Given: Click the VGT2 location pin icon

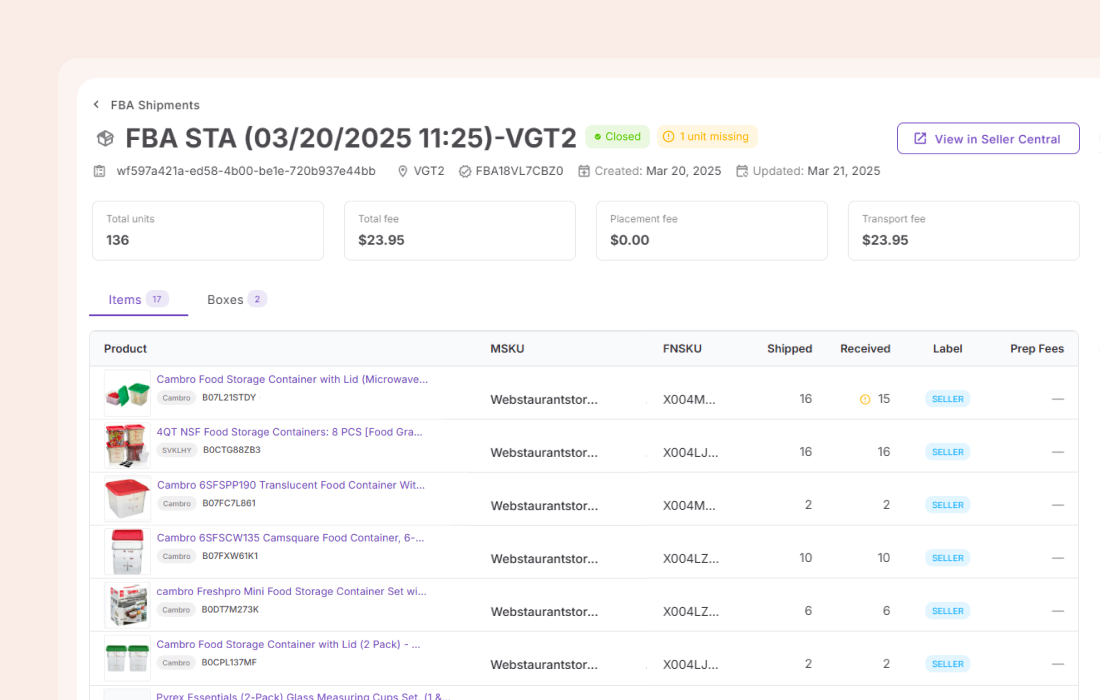Looking at the screenshot, I should pos(403,171).
